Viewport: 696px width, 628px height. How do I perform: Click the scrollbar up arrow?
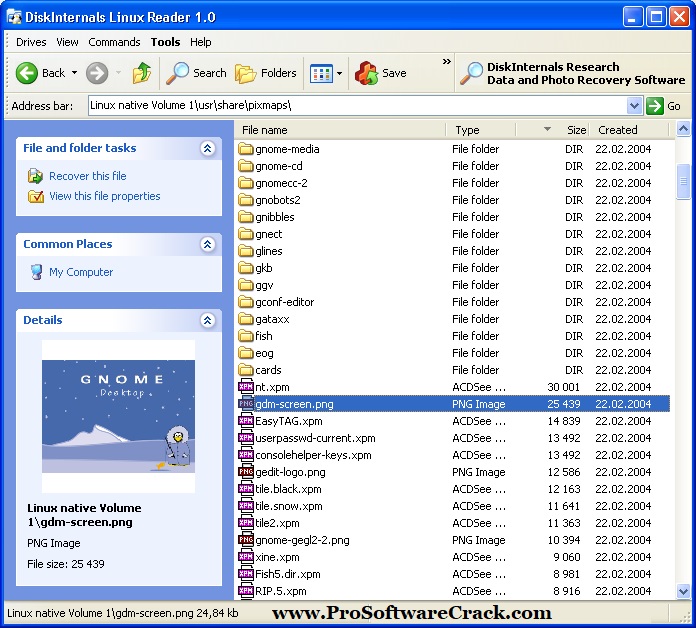point(683,129)
